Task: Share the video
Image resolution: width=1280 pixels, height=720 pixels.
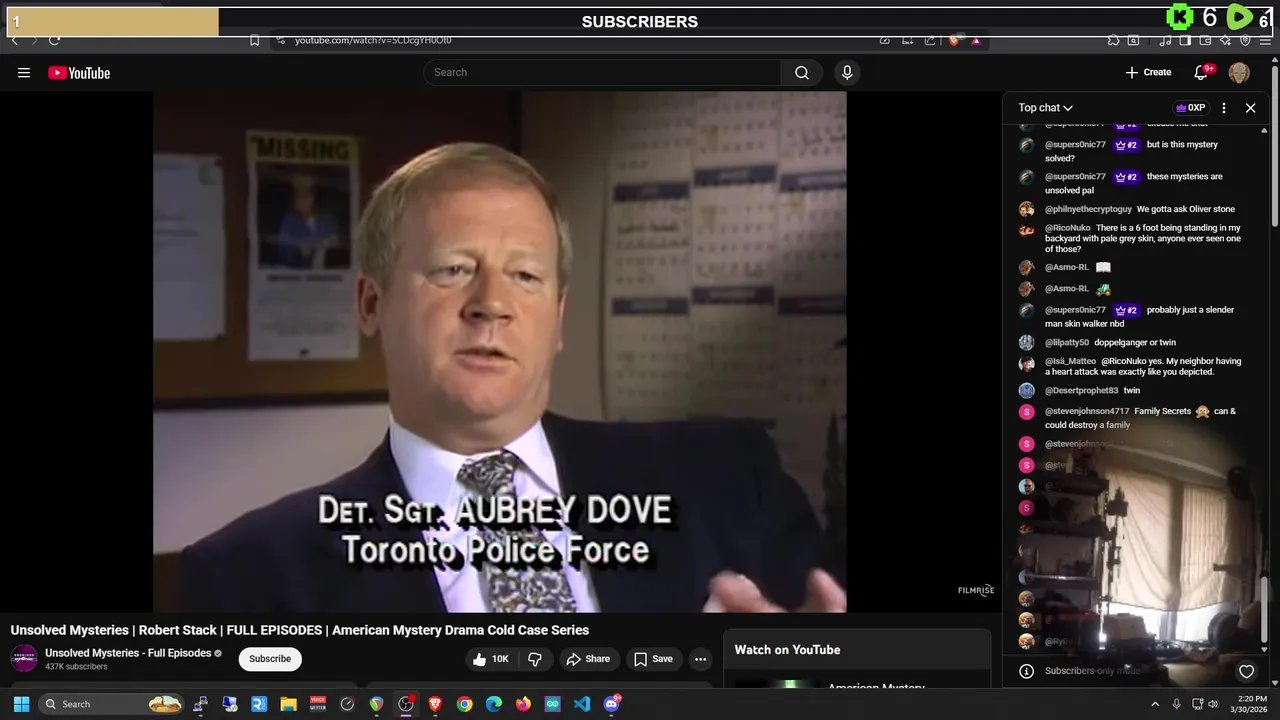Action: [x=587, y=659]
